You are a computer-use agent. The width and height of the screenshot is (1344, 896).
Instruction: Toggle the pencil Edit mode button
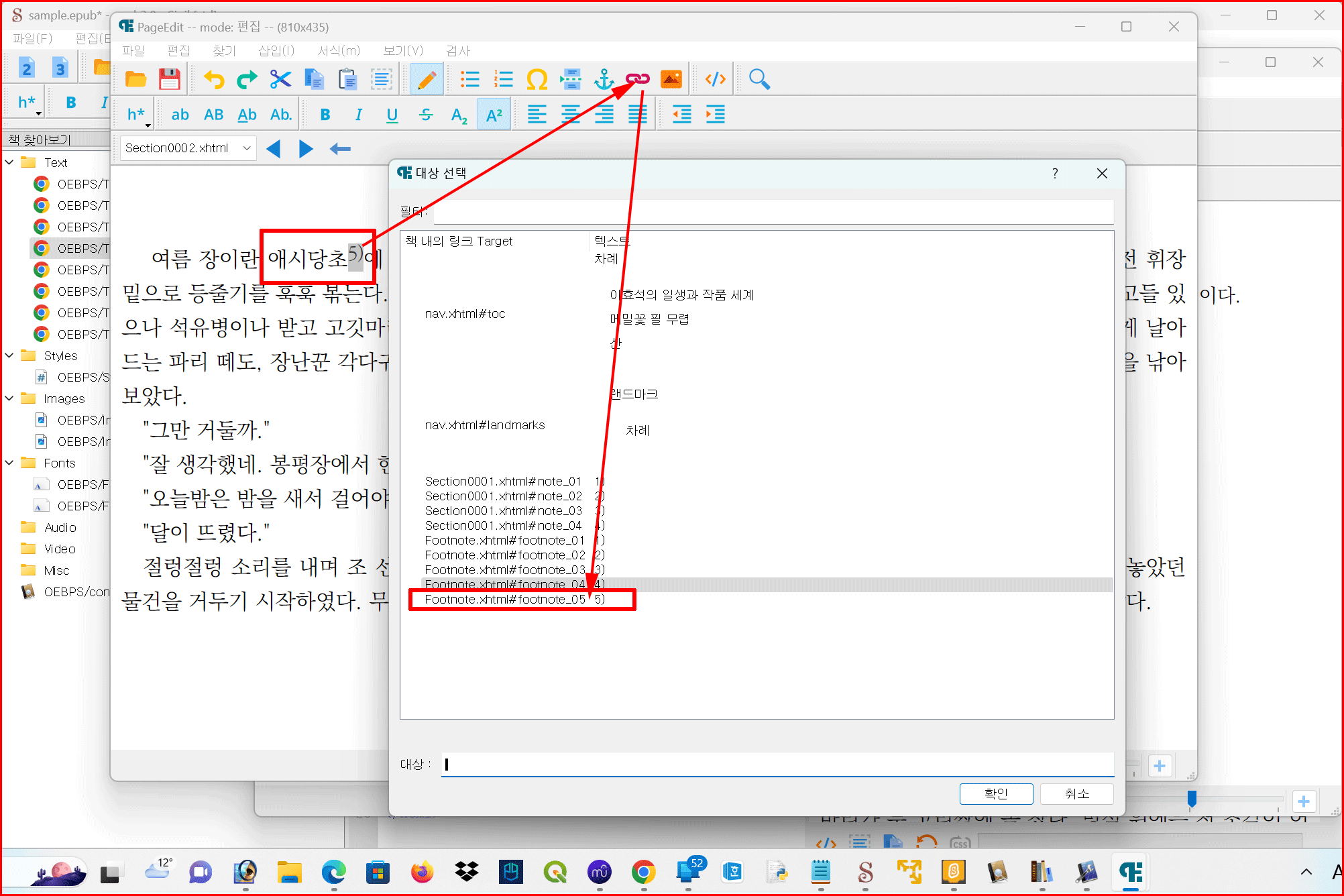pyautogui.click(x=427, y=79)
